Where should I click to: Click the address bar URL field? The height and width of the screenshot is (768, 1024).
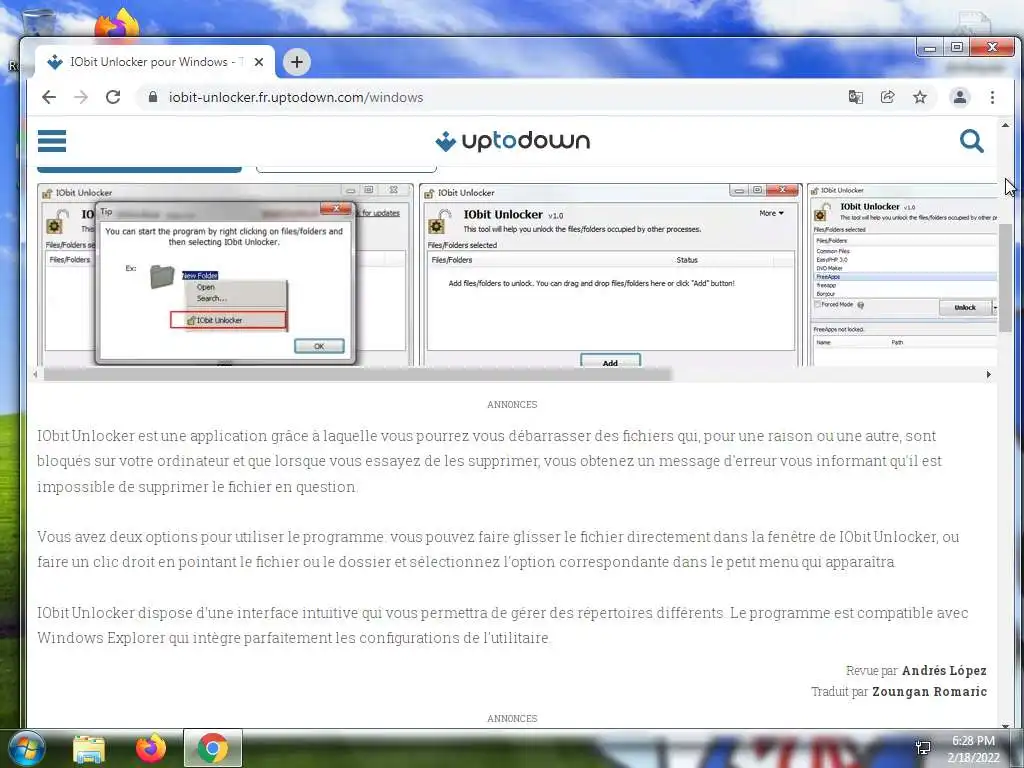coord(296,97)
